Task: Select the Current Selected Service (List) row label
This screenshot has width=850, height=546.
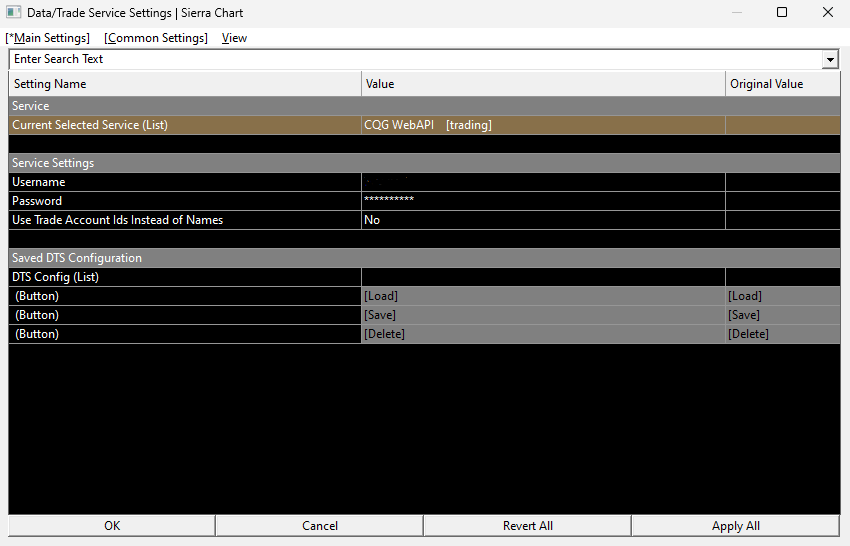Action: tap(185, 125)
